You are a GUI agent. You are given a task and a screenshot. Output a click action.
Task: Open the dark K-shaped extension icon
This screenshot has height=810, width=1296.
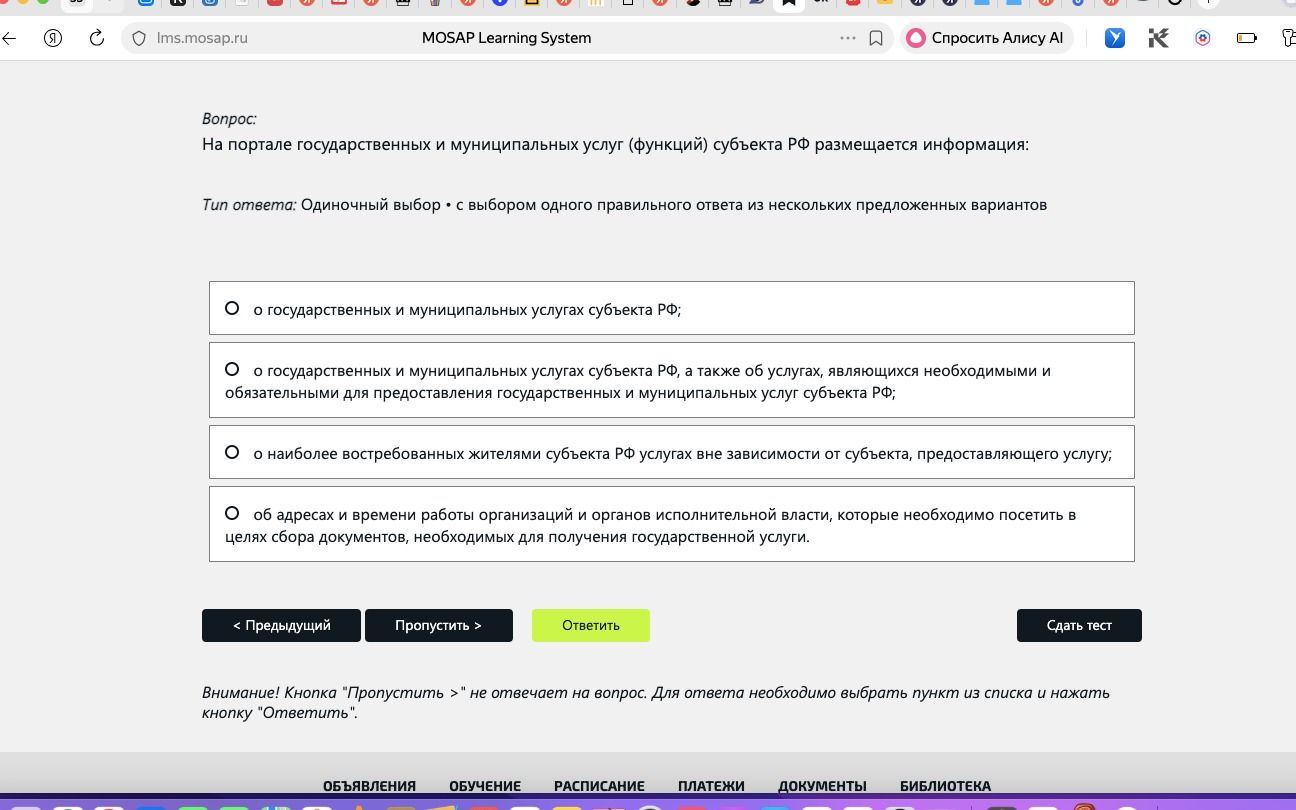point(1159,38)
